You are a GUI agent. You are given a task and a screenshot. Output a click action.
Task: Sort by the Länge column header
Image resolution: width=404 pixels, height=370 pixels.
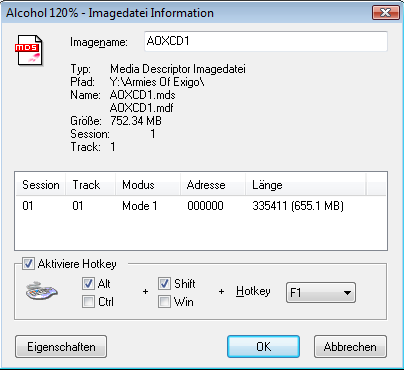(x=306, y=185)
